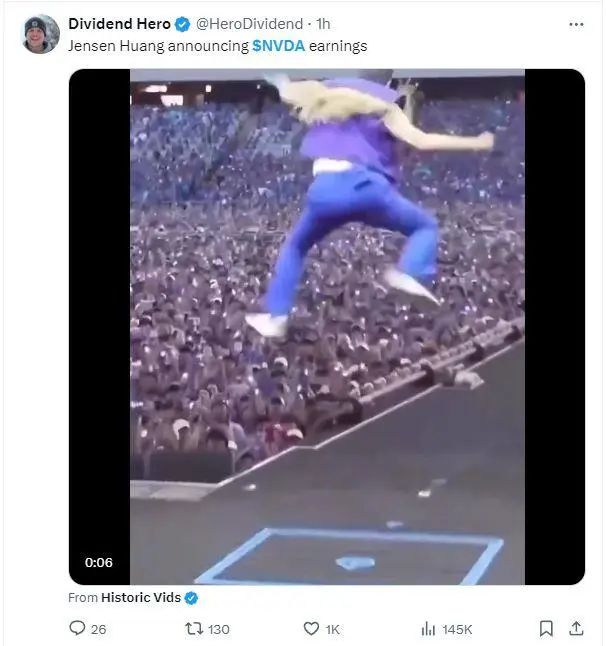Screen dimensions: 606x646
Task: Like the post with the heart icon
Action: 311,628
